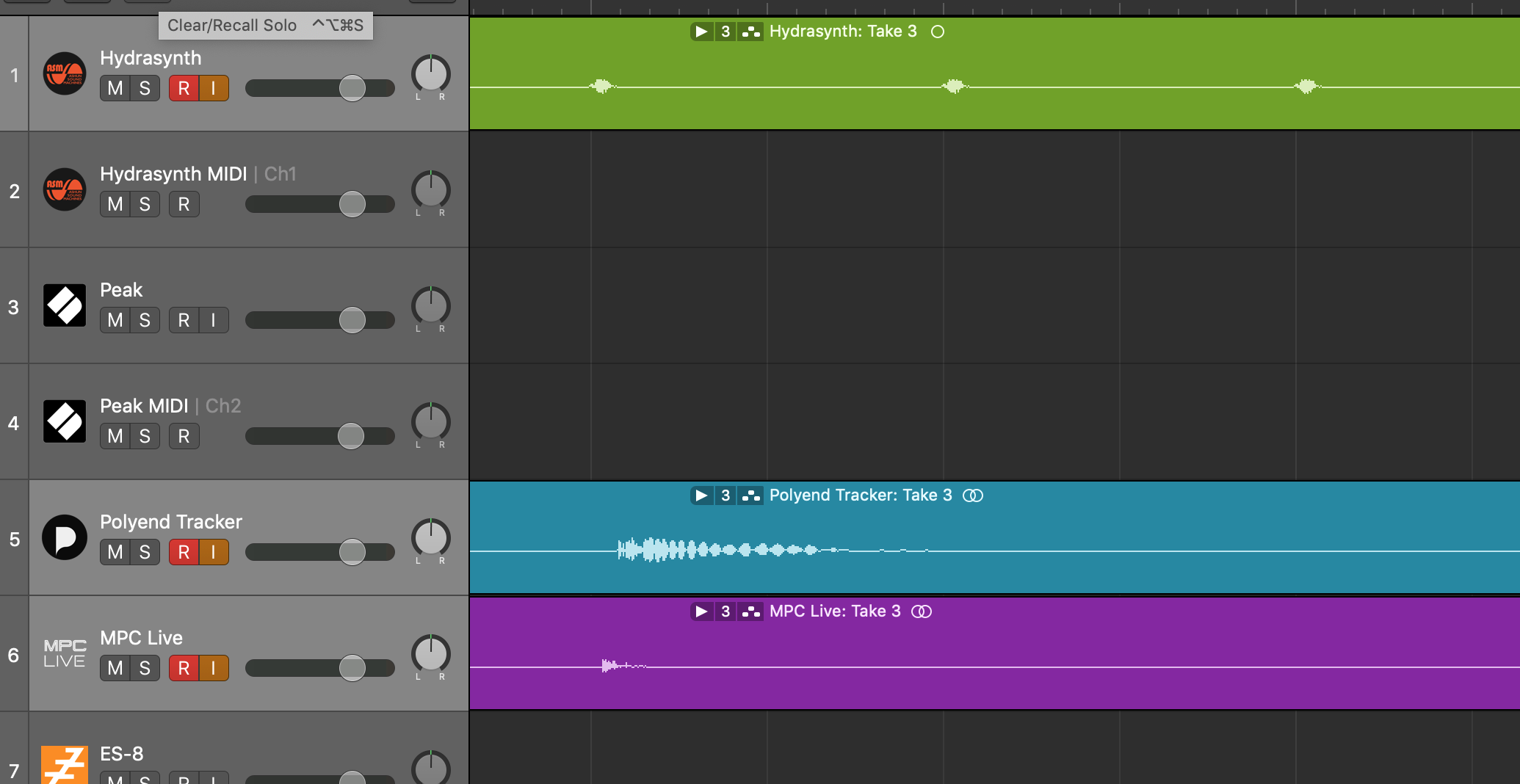Select the green Hydrasynth: Take 3 region

coord(995,73)
